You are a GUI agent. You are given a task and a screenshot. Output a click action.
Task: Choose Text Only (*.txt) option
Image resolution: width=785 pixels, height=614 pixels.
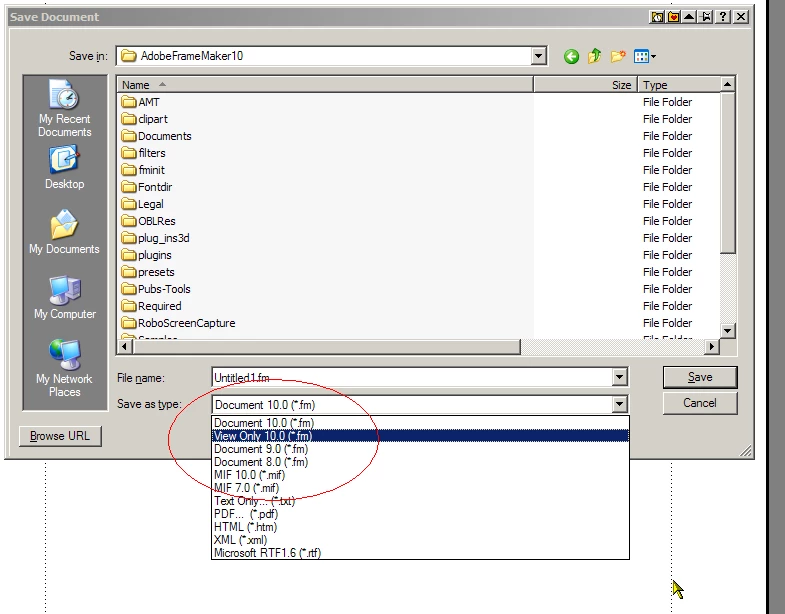tap(420, 501)
